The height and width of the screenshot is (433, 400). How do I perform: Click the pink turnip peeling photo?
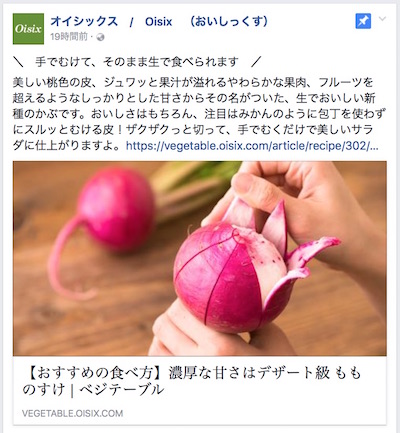[x=200, y=258]
